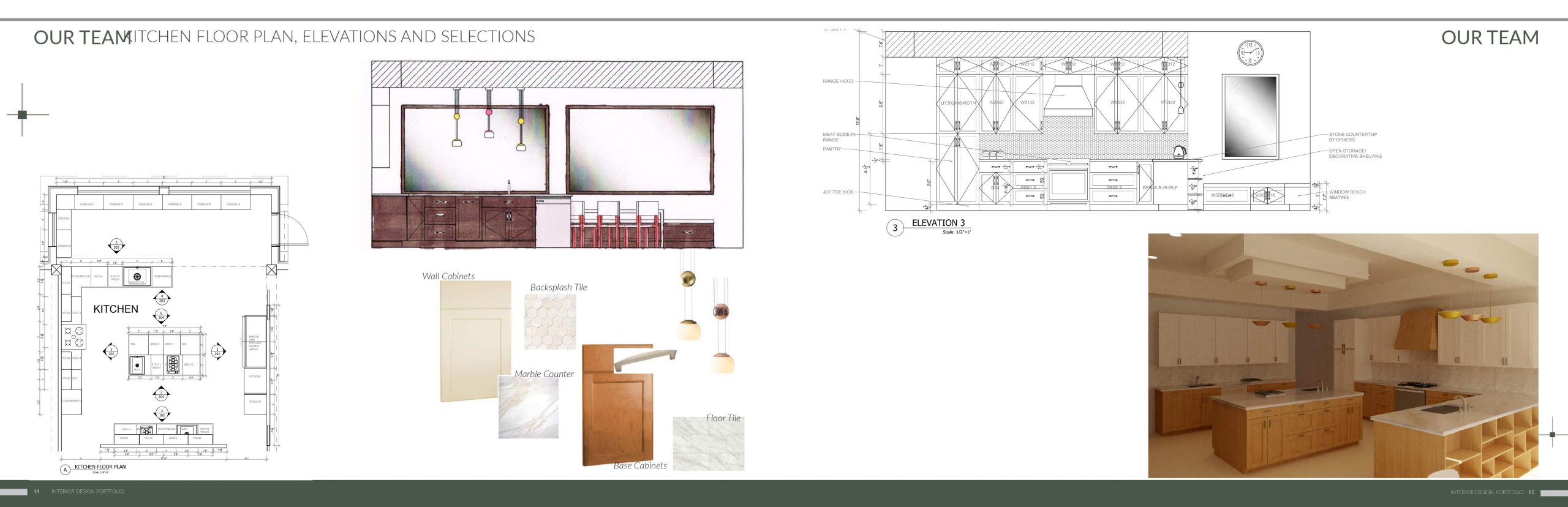1568x507 pixels.
Task: Click the circled A marker by Kitchen Floor Plan
Action: click(66, 470)
